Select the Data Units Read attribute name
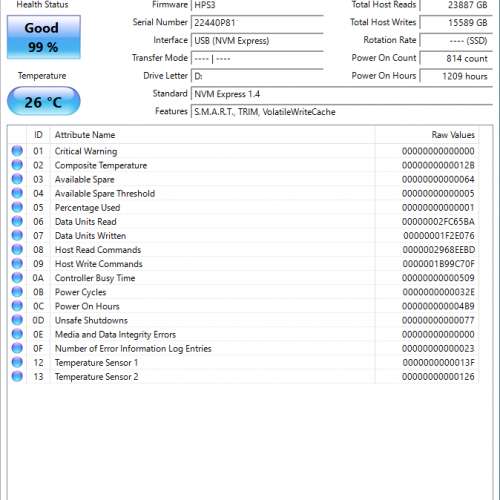500x500 pixels. [86, 222]
